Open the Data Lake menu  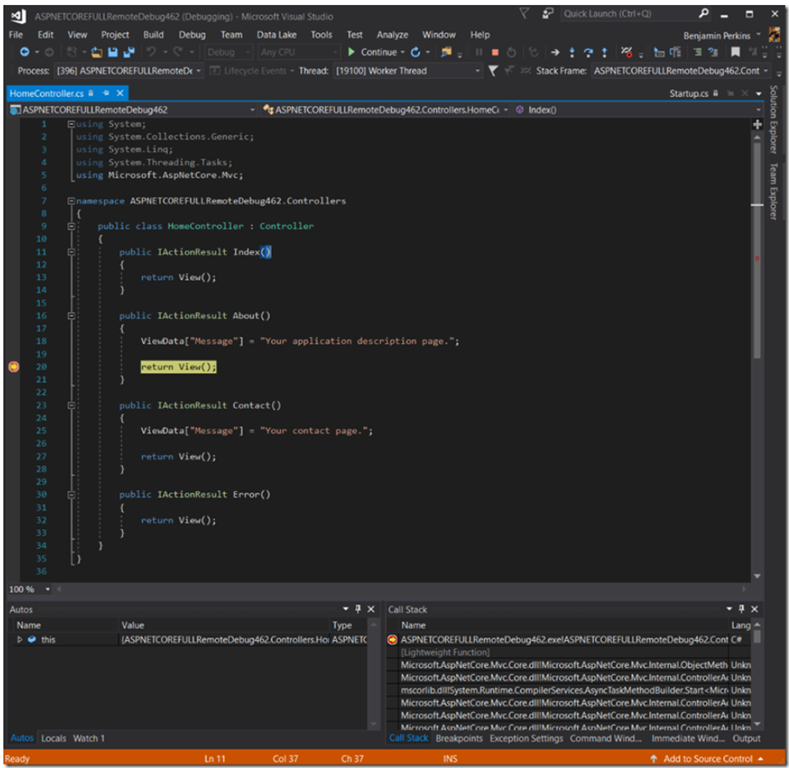click(276, 35)
